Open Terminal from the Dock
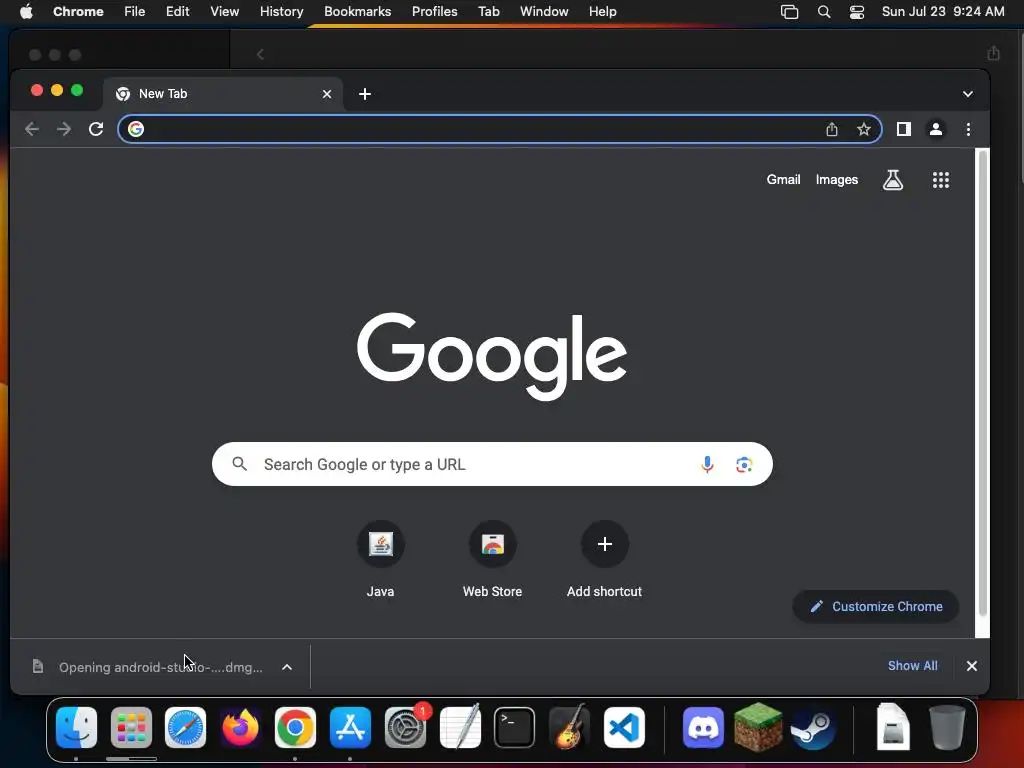 pyautogui.click(x=515, y=728)
